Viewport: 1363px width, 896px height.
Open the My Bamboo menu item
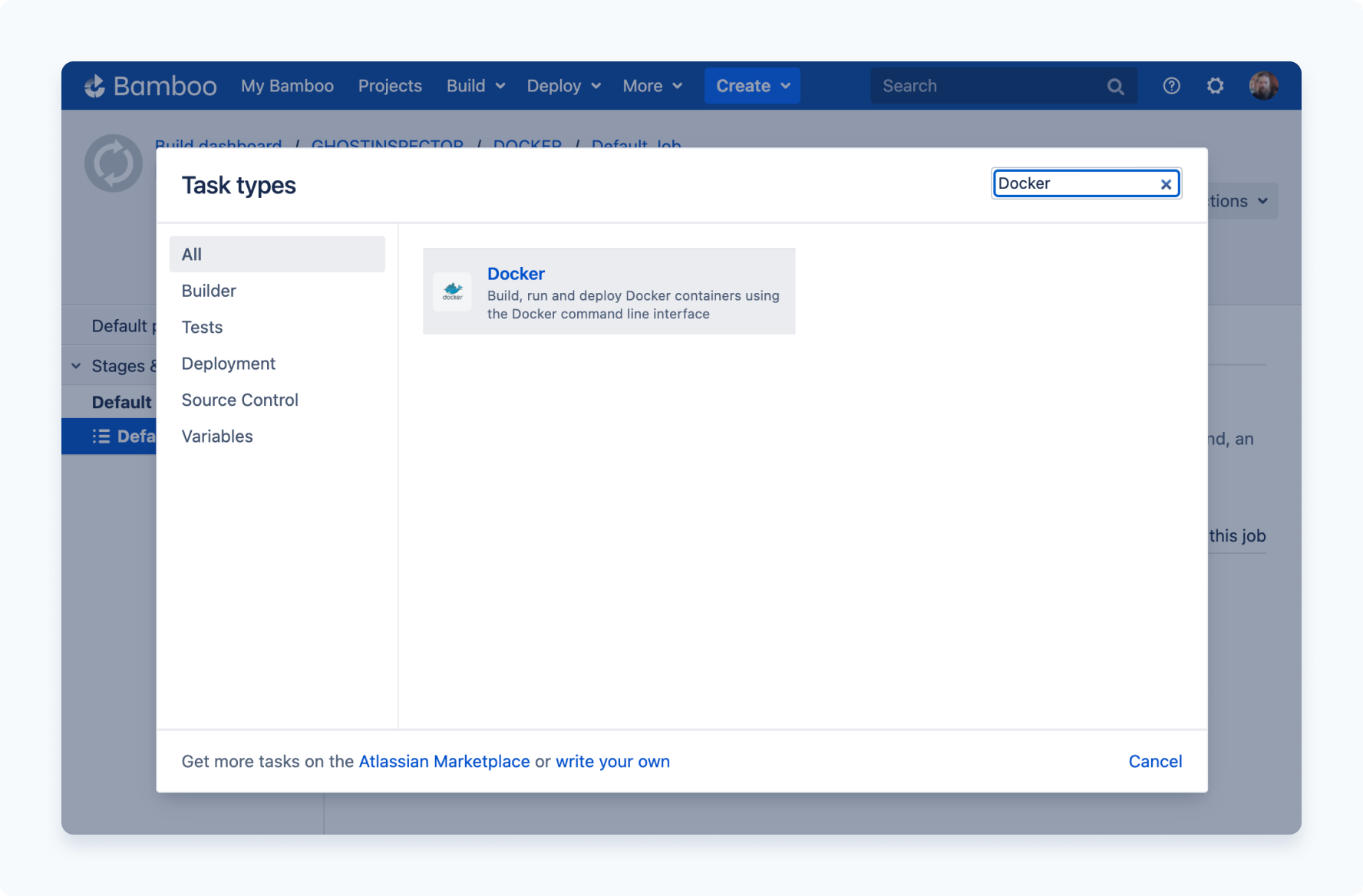click(286, 85)
